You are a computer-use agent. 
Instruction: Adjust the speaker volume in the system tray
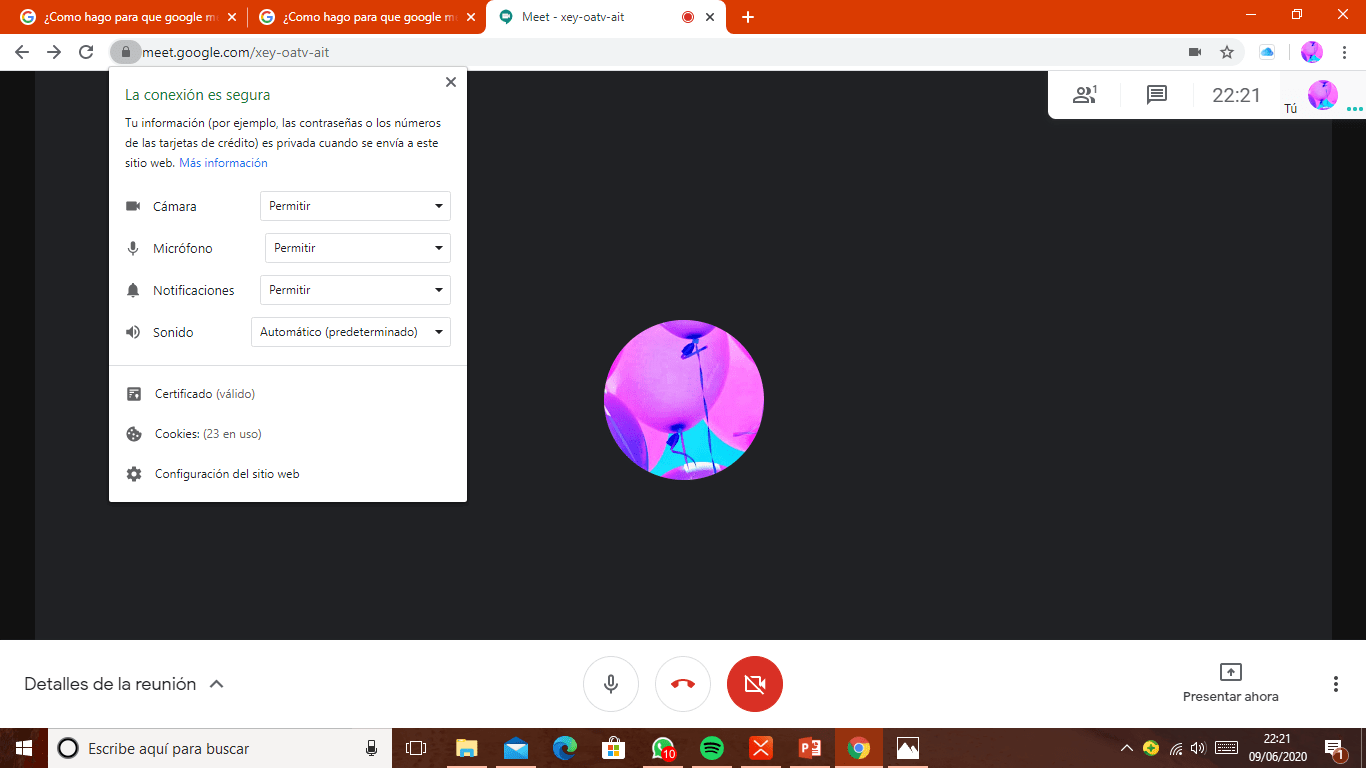click(x=1197, y=747)
